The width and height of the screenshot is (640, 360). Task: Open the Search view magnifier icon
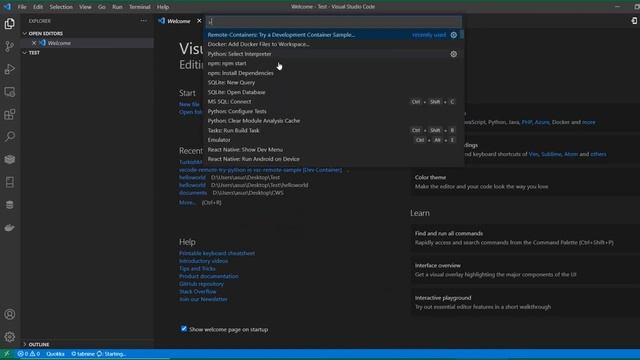10,136
